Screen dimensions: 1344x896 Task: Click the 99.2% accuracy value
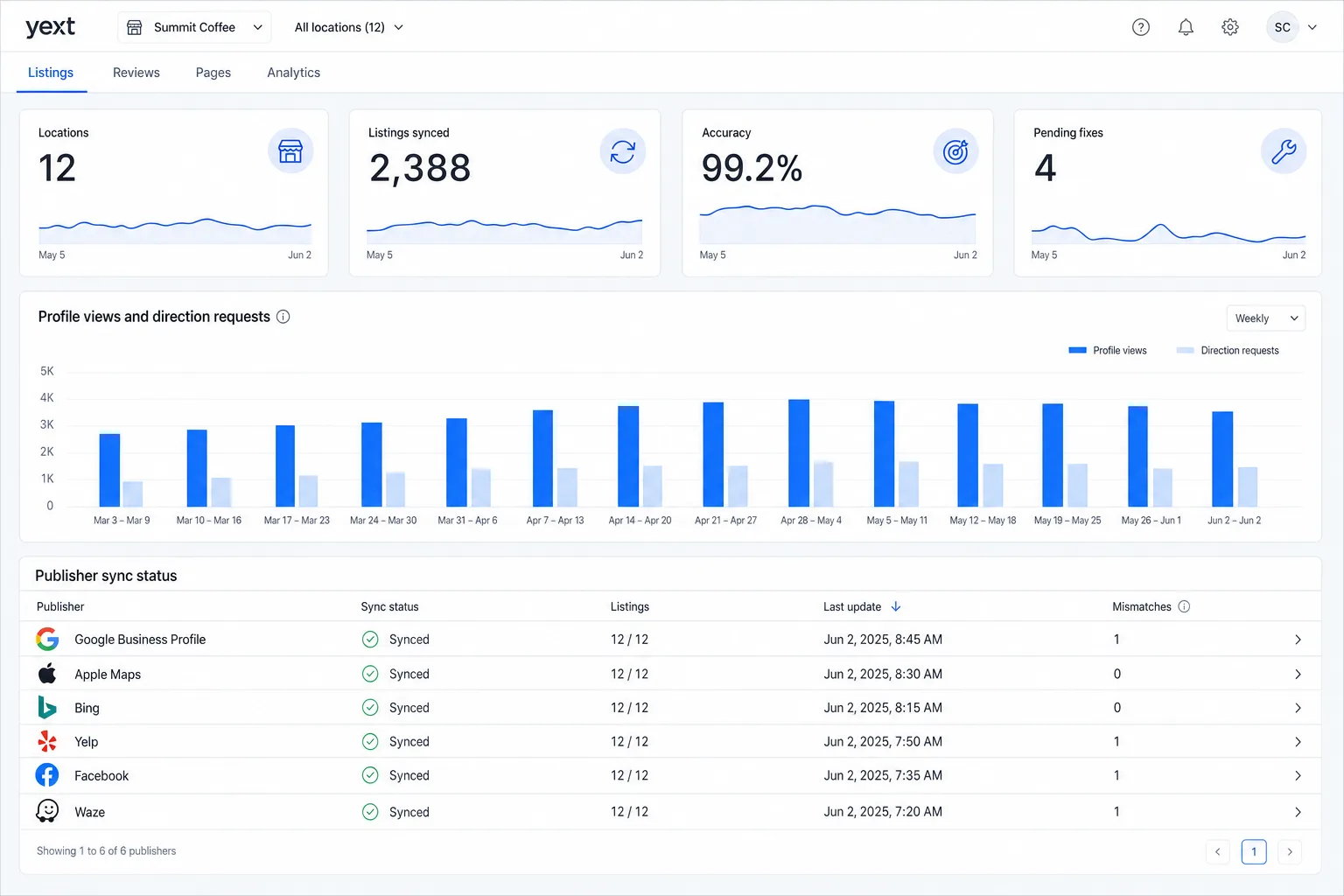(x=752, y=168)
